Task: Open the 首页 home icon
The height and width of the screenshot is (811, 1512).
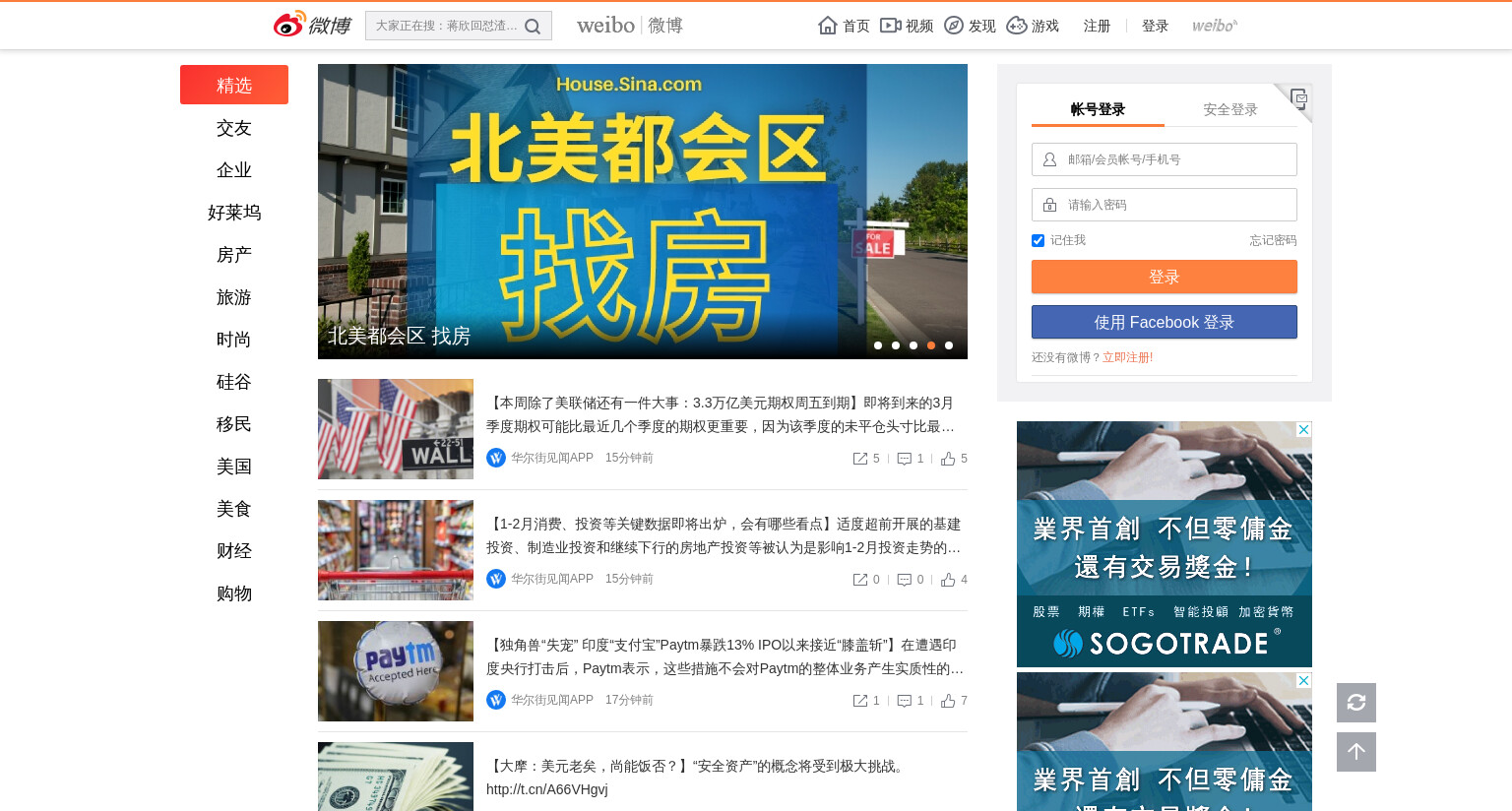Action: [x=828, y=26]
